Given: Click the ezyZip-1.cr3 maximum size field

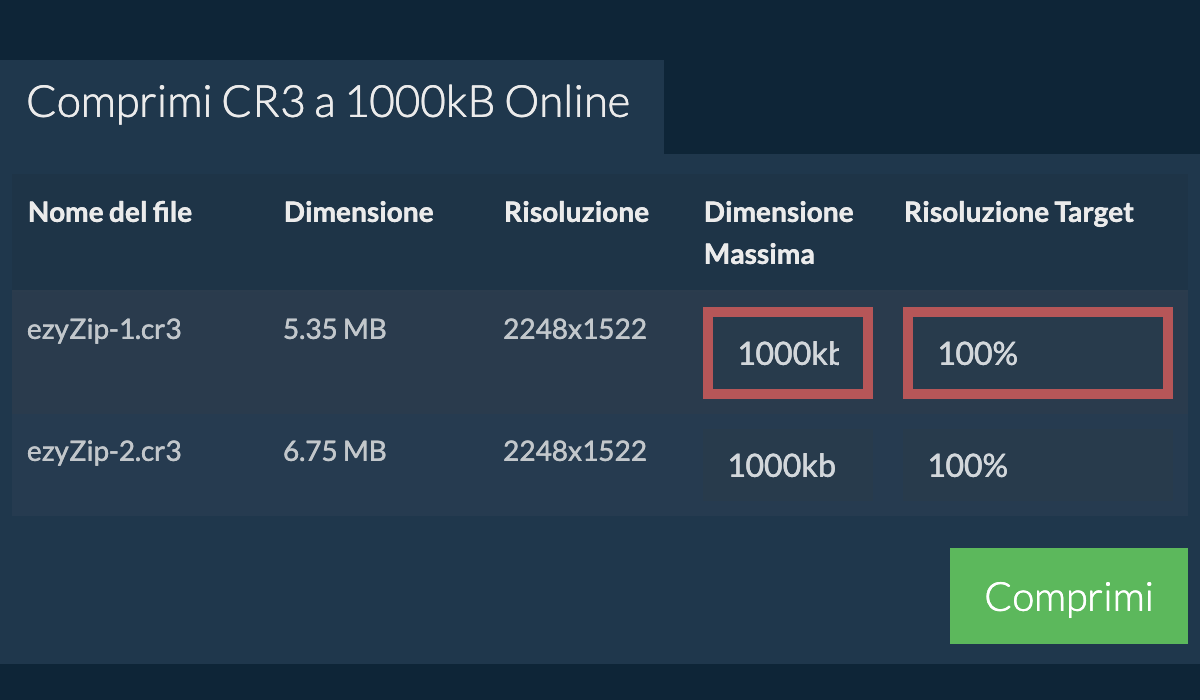Looking at the screenshot, I should (x=788, y=353).
